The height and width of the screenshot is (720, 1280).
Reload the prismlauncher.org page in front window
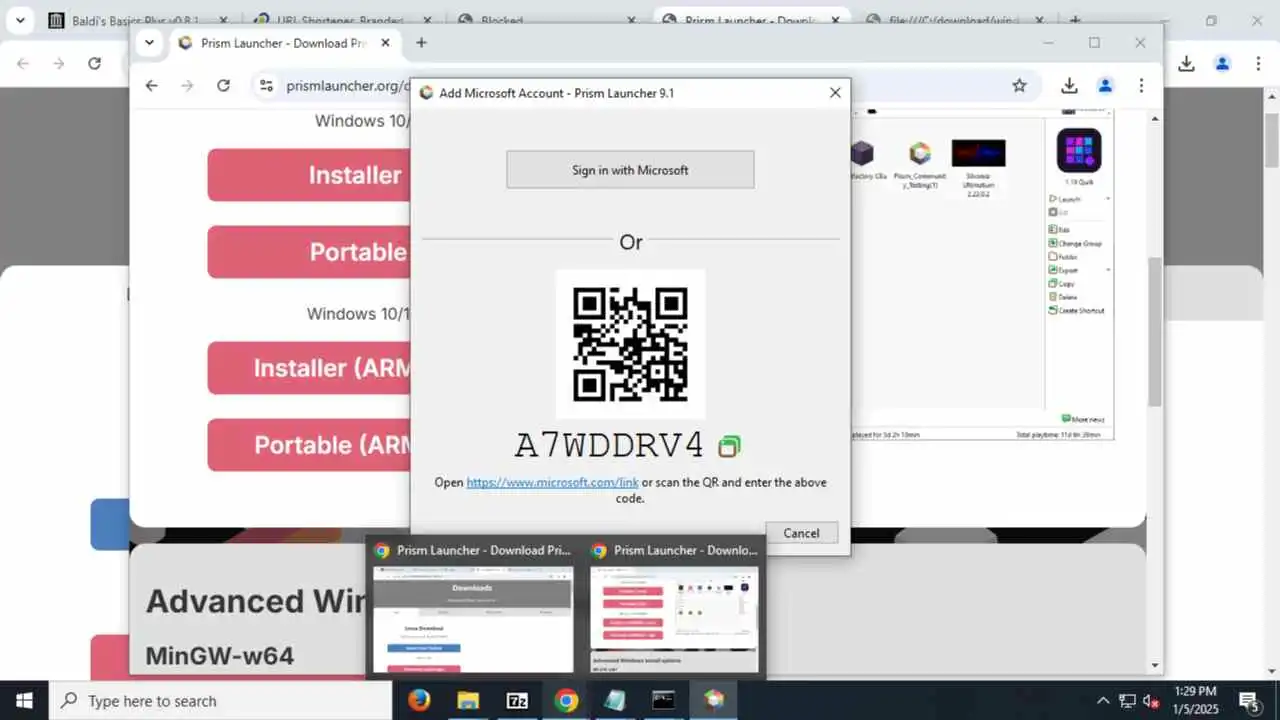[x=223, y=86]
